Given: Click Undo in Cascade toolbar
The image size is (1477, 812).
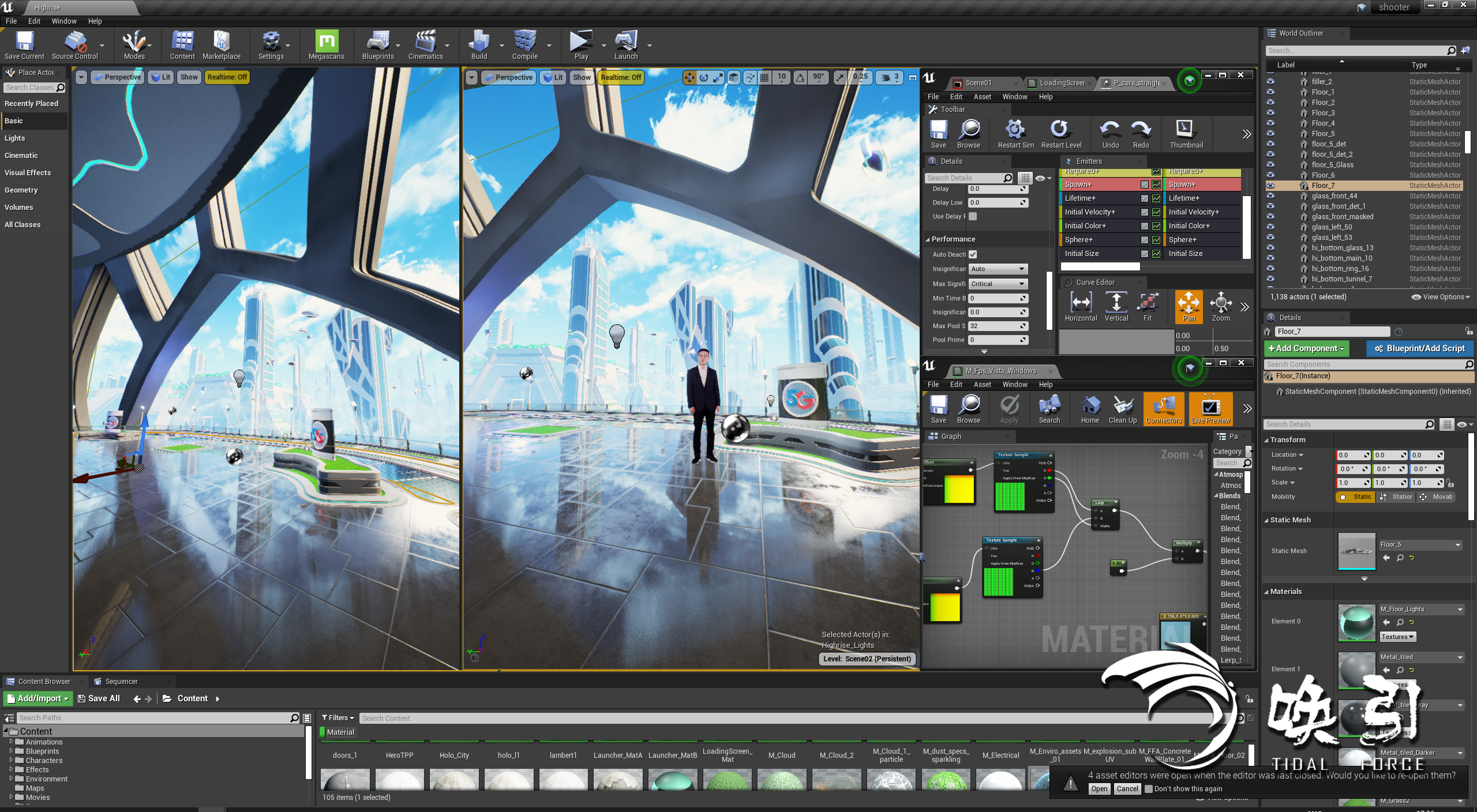Looking at the screenshot, I should tap(1110, 134).
